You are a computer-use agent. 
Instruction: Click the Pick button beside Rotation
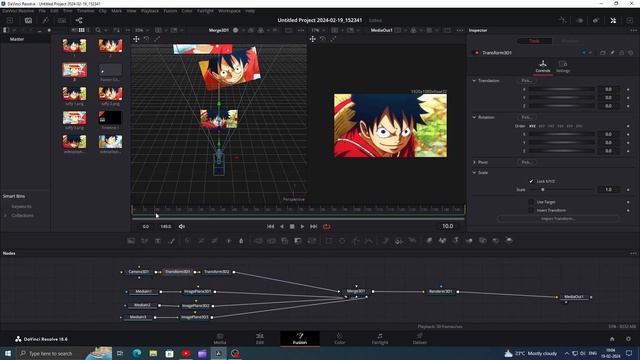coord(527,117)
